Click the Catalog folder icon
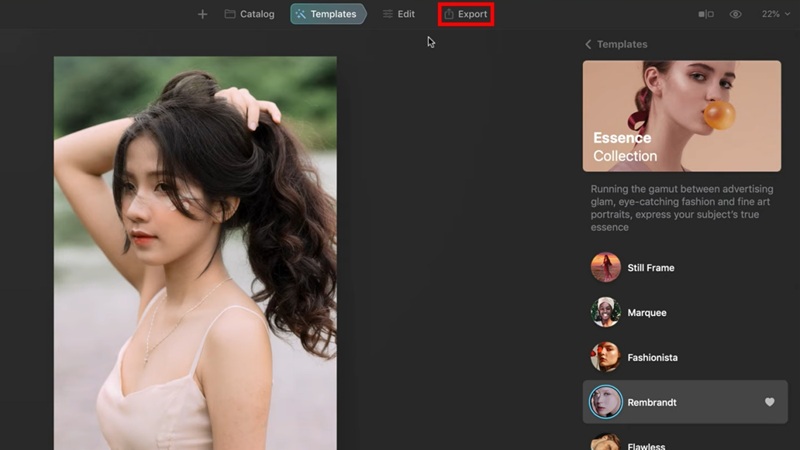The width and height of the screenshot is (800, 450). (x=230, y=14)
